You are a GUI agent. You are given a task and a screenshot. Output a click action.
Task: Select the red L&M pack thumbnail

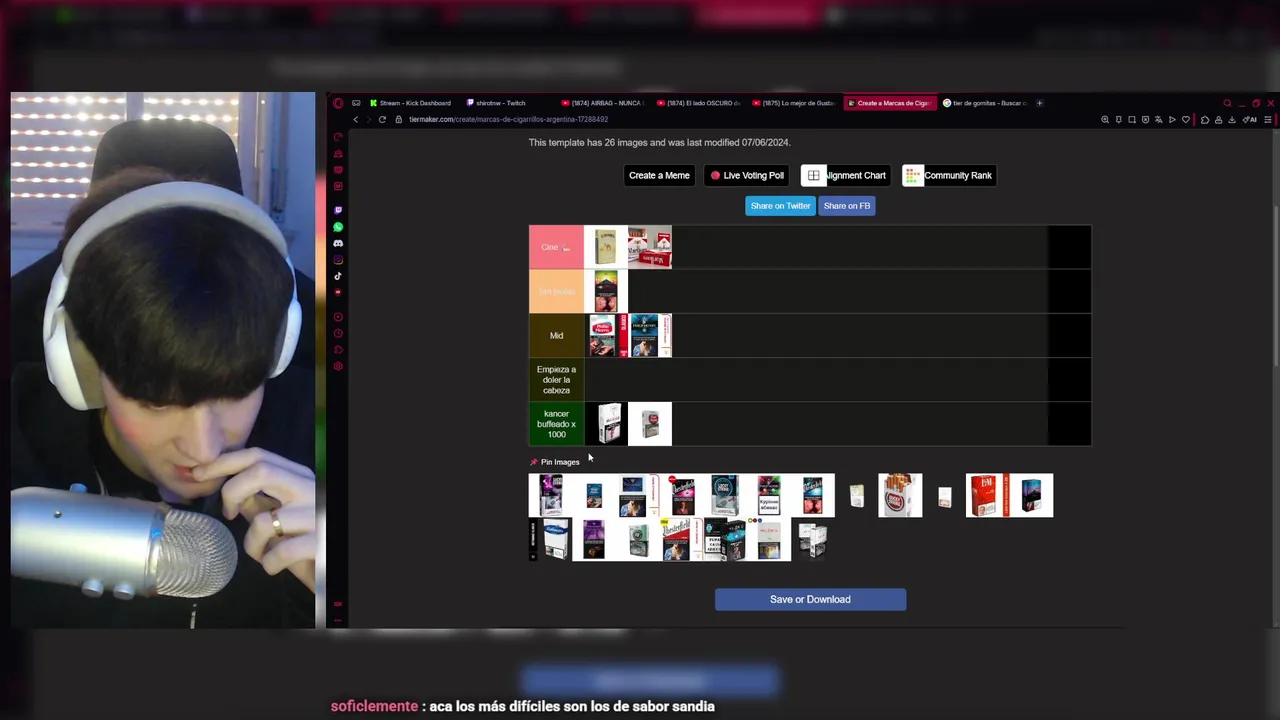[987, 495]
